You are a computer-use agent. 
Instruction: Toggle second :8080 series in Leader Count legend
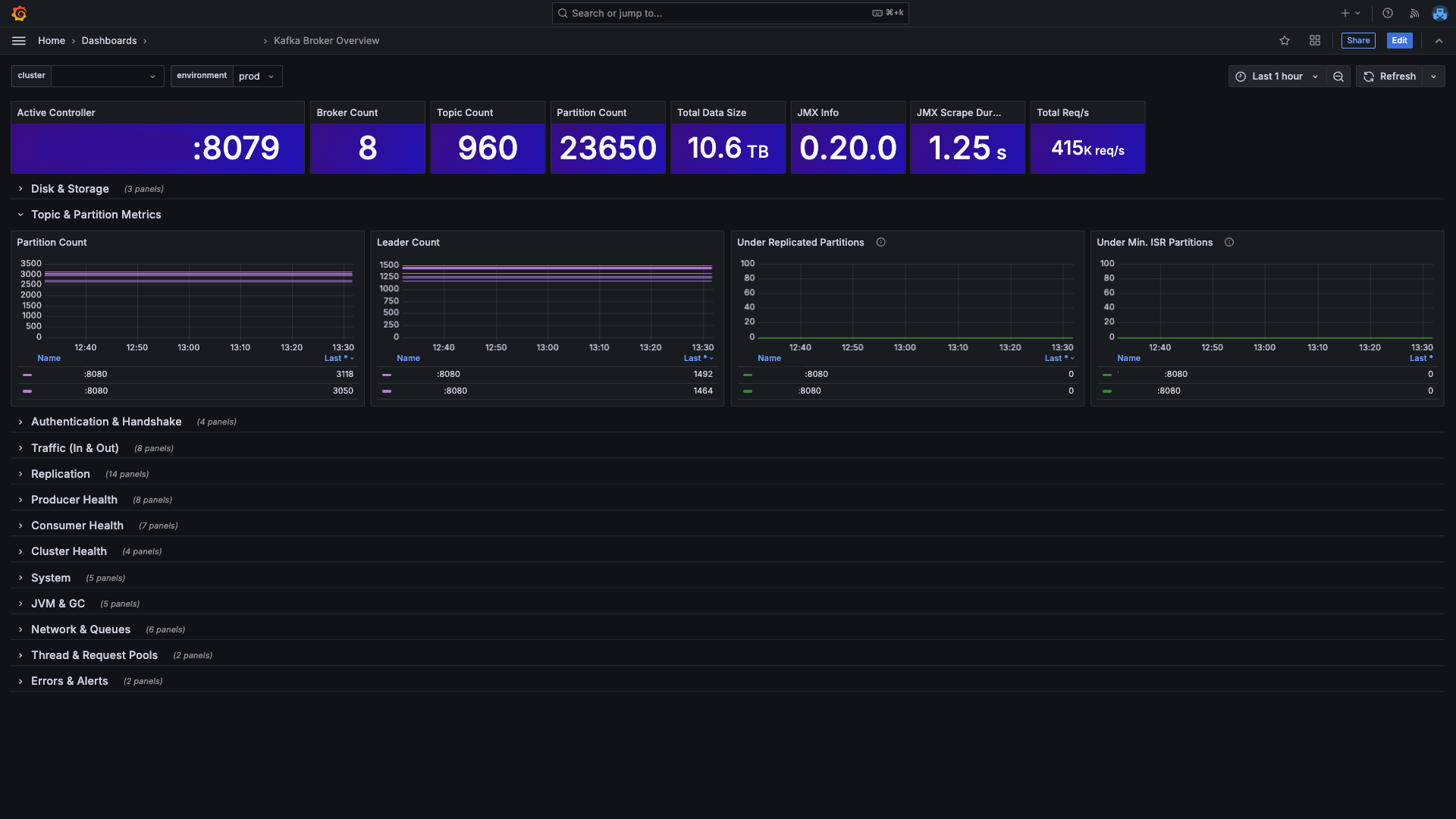(455, 391)
